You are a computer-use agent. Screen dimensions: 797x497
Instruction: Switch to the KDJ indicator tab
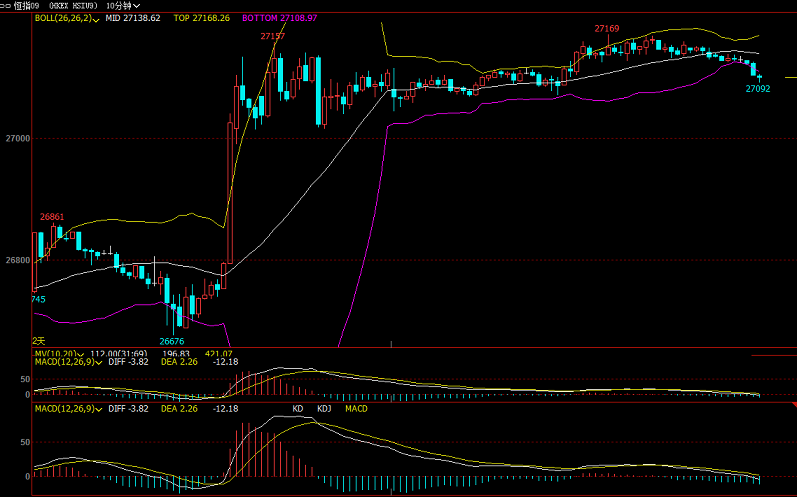tap(324, 409)
